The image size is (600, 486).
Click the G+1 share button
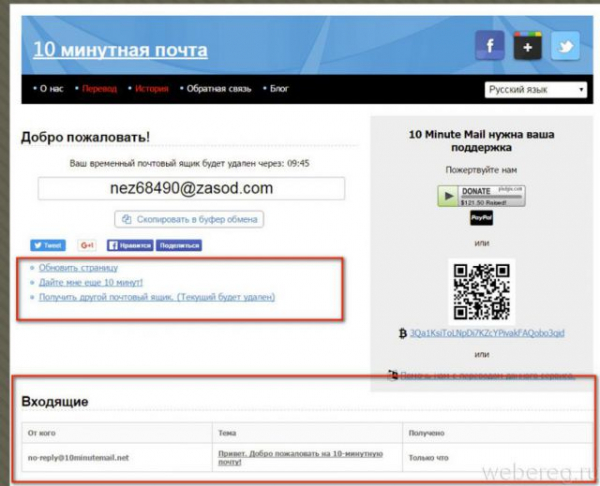click(87, 245)
